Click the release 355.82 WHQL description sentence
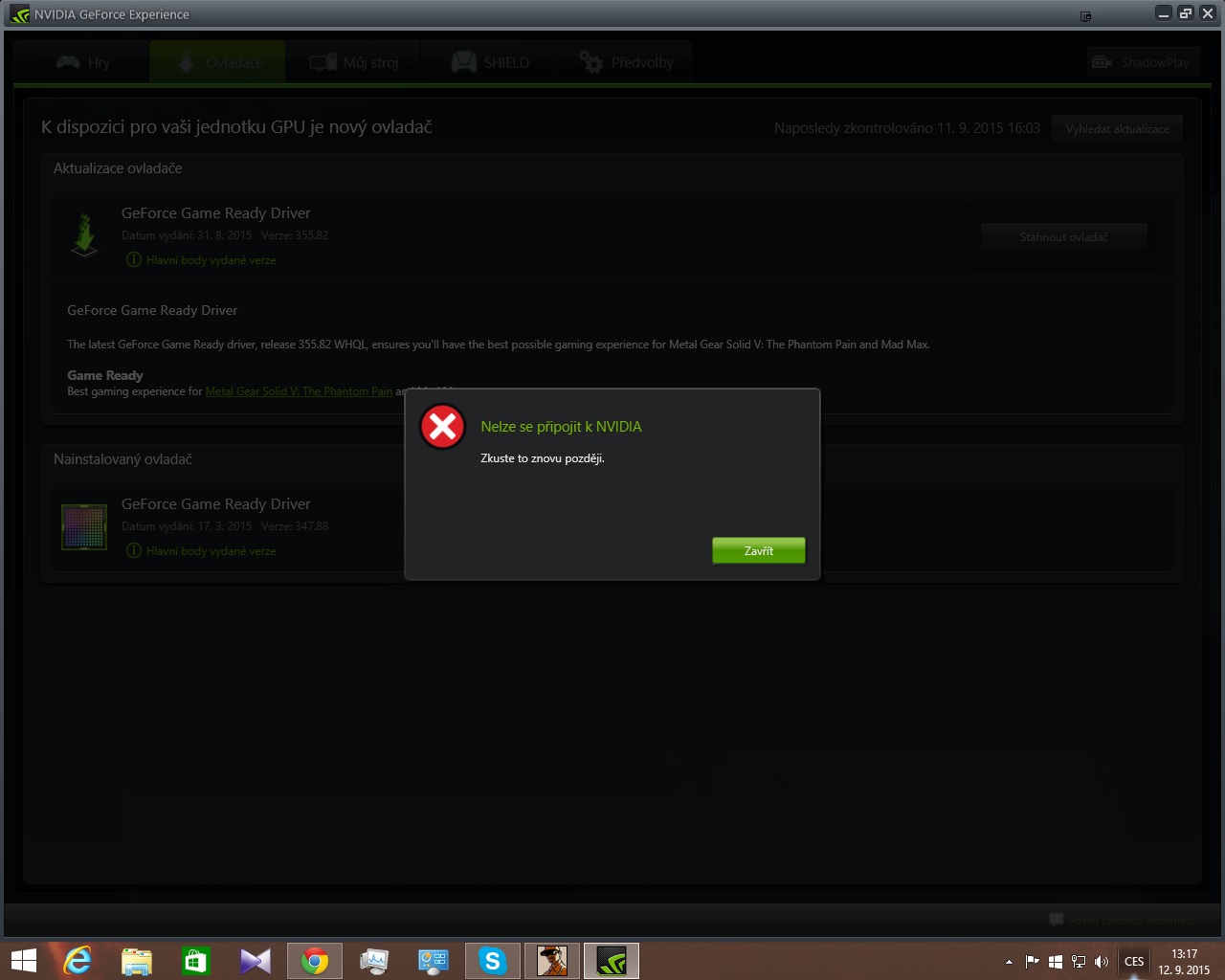The width and height of the screenshot is (1225, 980). click(x=499, y=345)
